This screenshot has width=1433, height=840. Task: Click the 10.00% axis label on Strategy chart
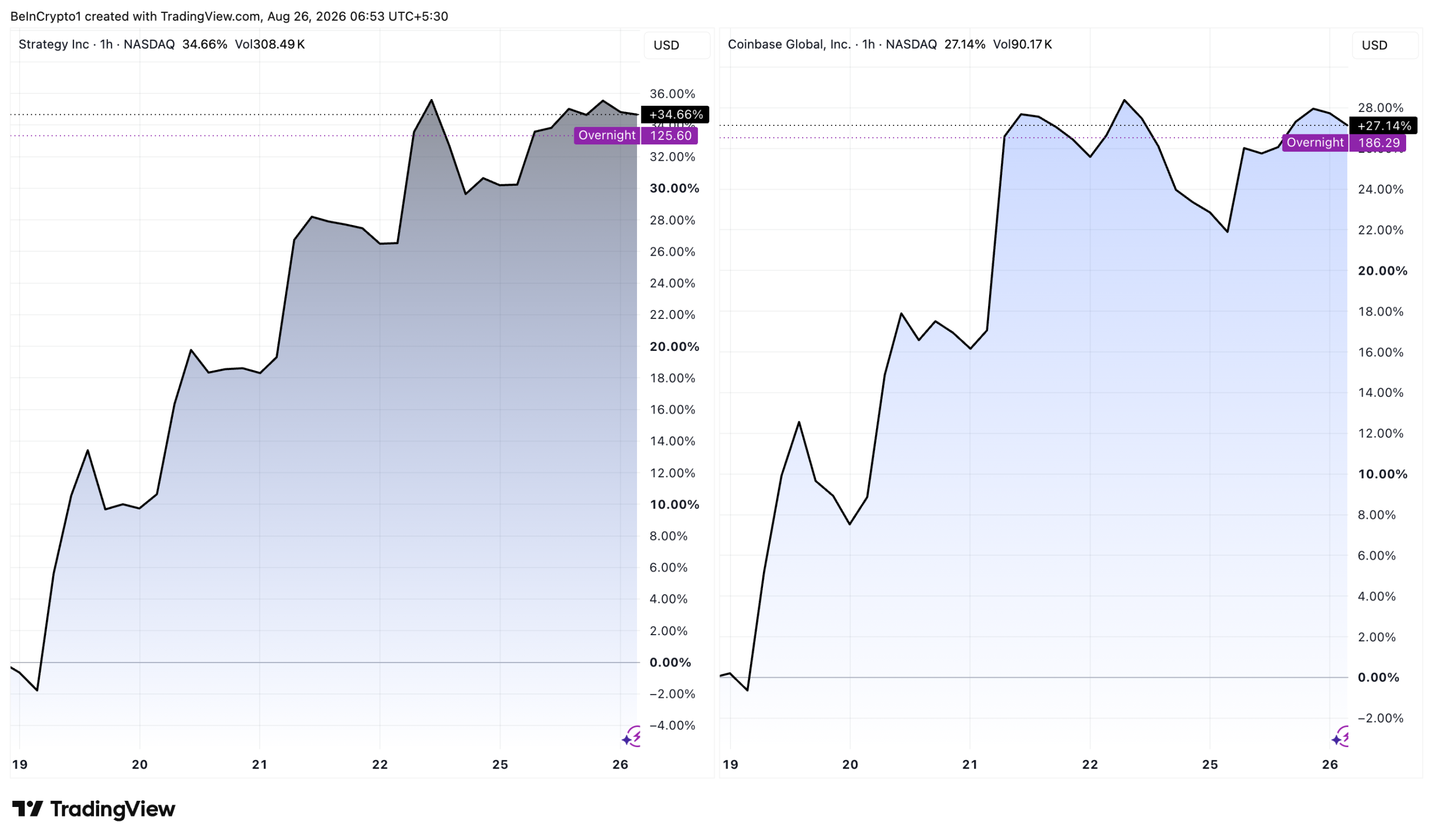tap(675, 505)
